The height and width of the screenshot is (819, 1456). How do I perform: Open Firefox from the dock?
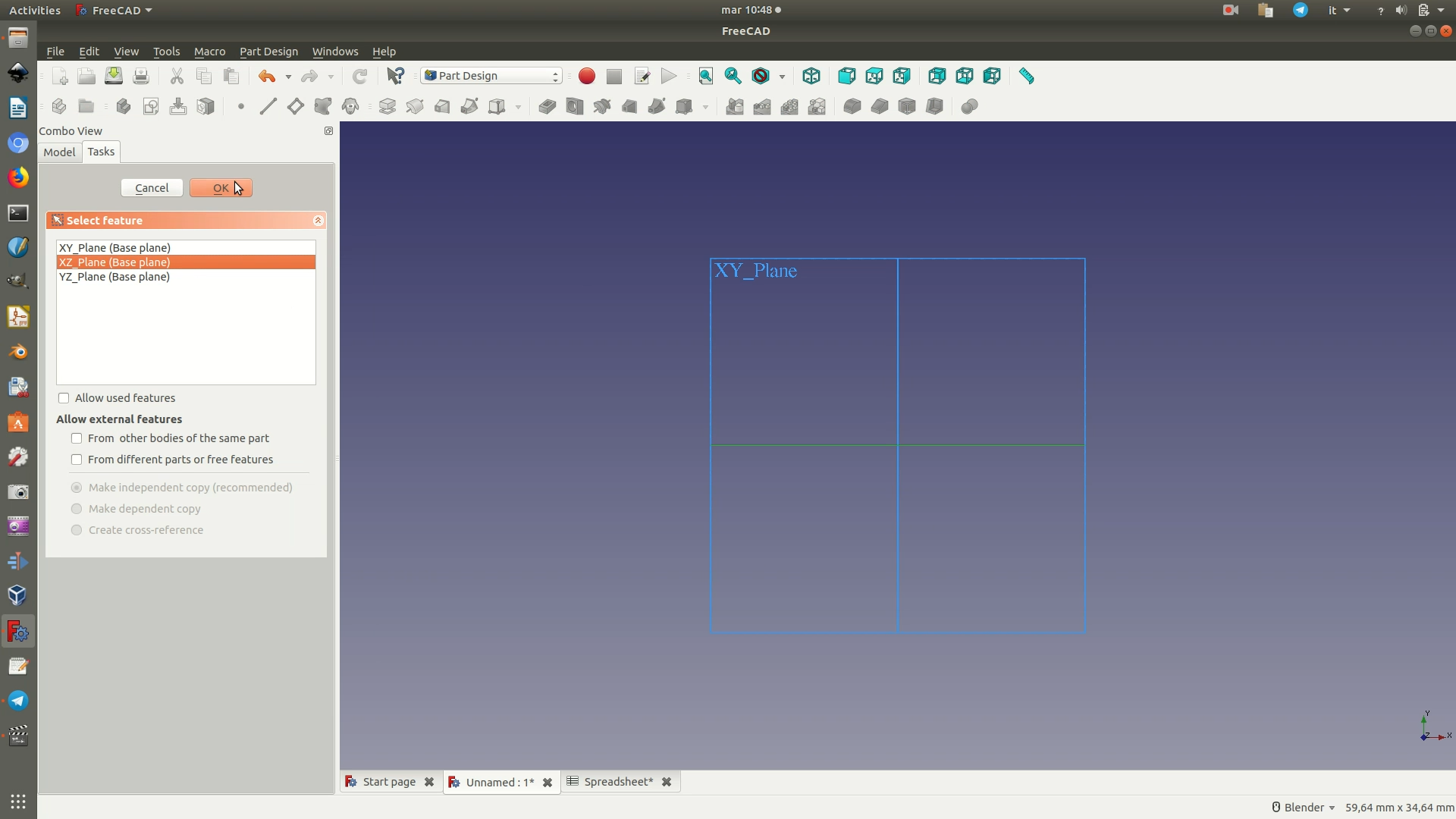pyautogui.click(x=18, y=177)
